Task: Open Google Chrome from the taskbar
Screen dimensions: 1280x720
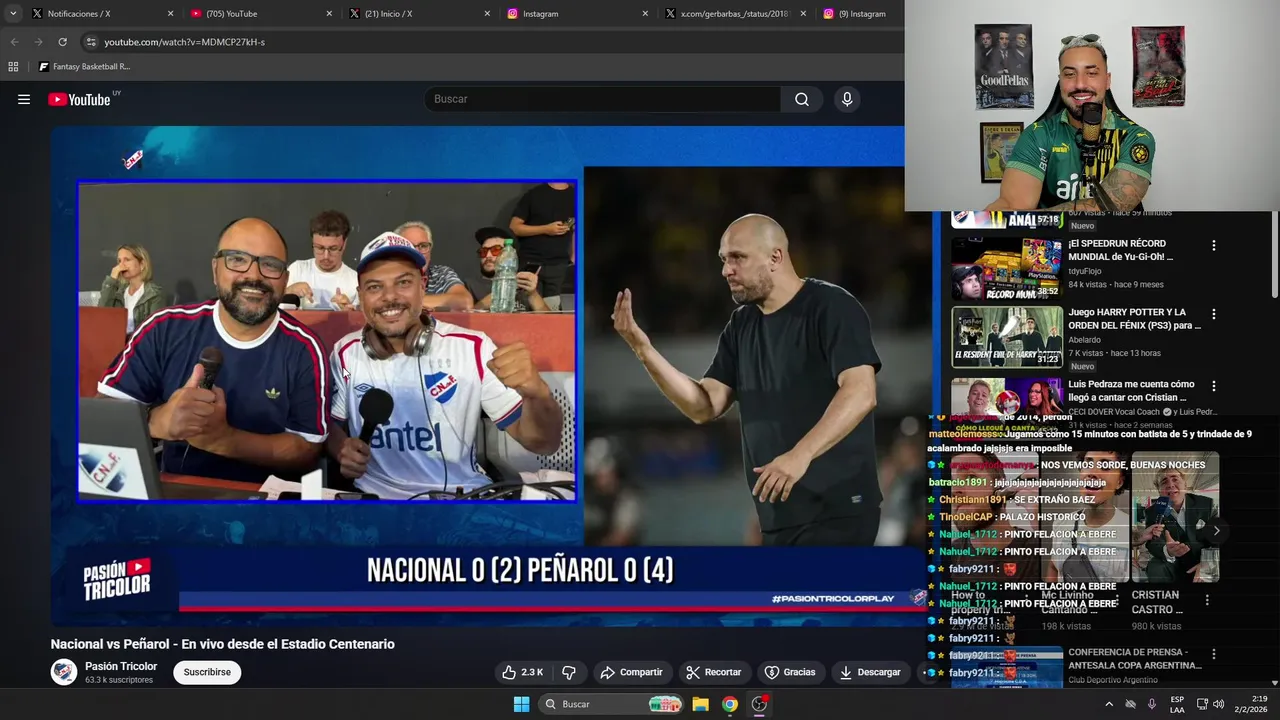Action: click(730, 704)
